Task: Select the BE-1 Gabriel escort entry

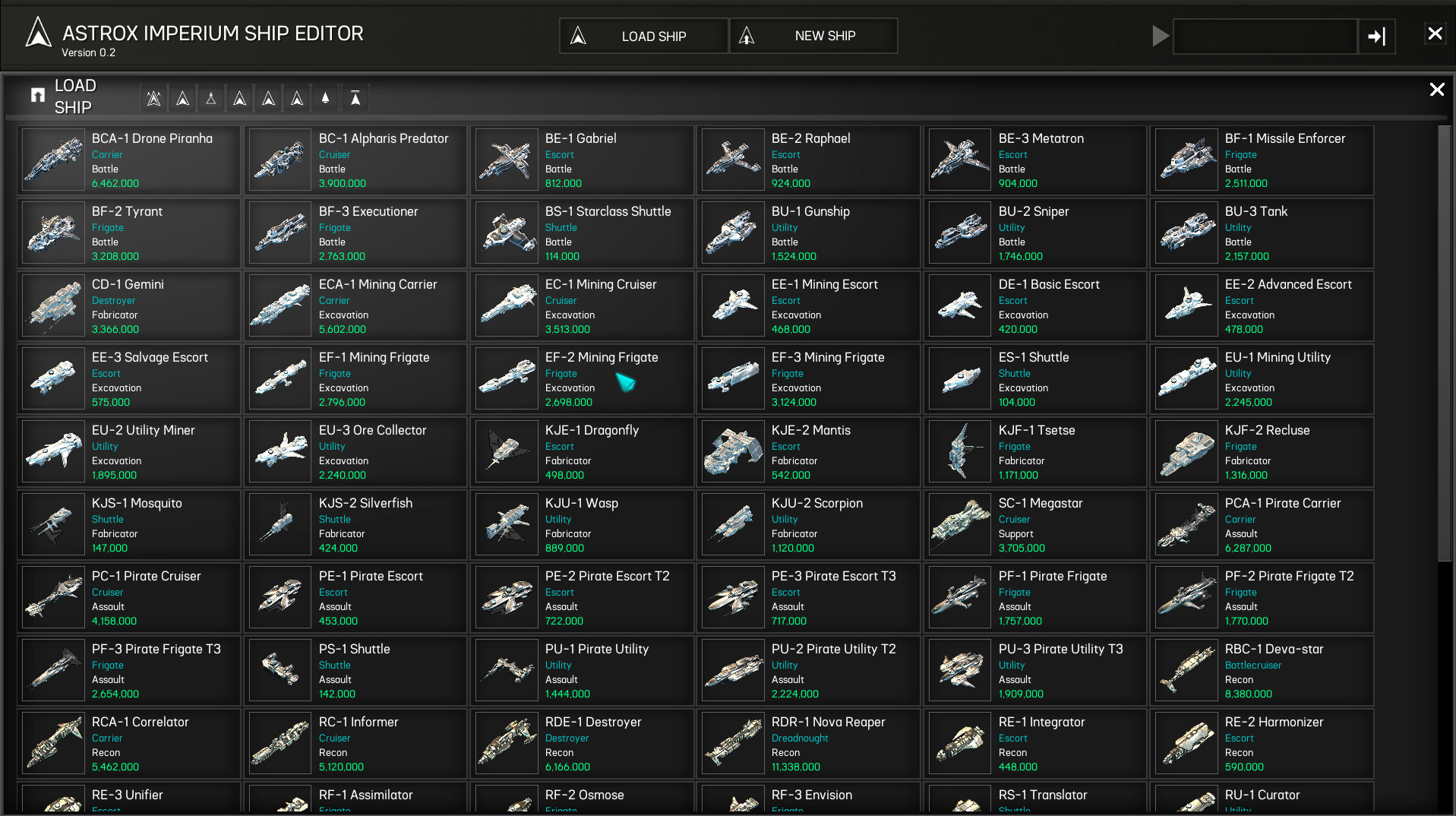Action: (x=582, y=160)
